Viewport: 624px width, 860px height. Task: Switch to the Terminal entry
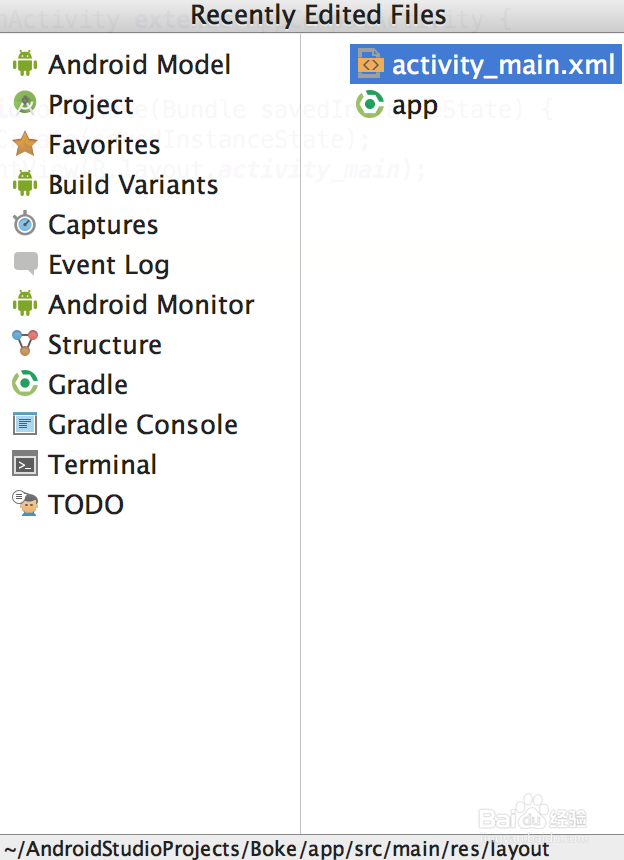click(102, 465)
